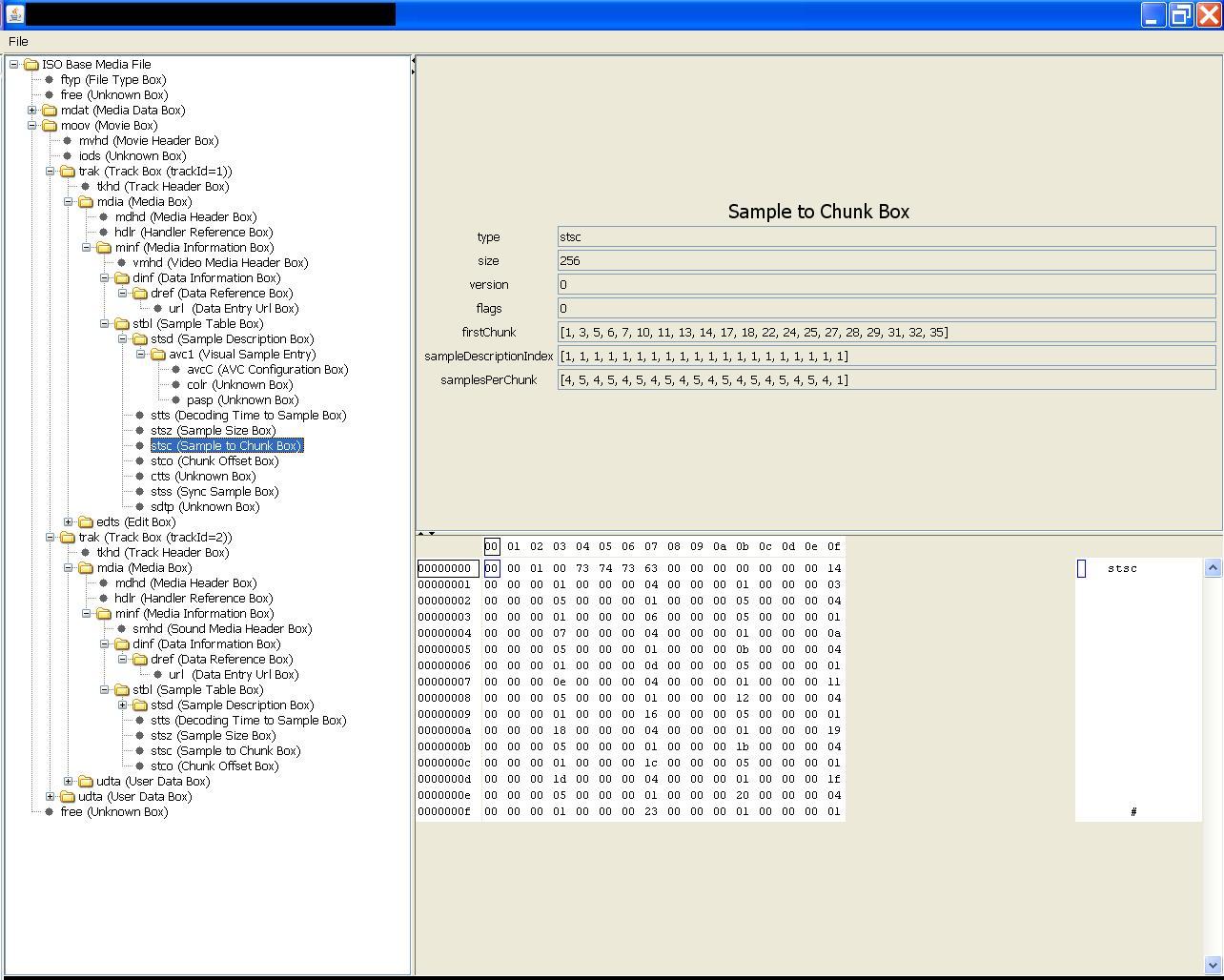Collapse the trak trackId=1 tree node
The image size is (1224, 980).
50,171
